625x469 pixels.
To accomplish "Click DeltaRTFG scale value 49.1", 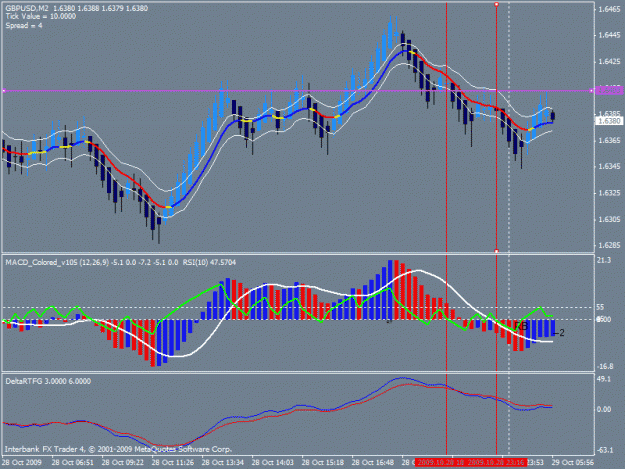I will pos(604,379).
